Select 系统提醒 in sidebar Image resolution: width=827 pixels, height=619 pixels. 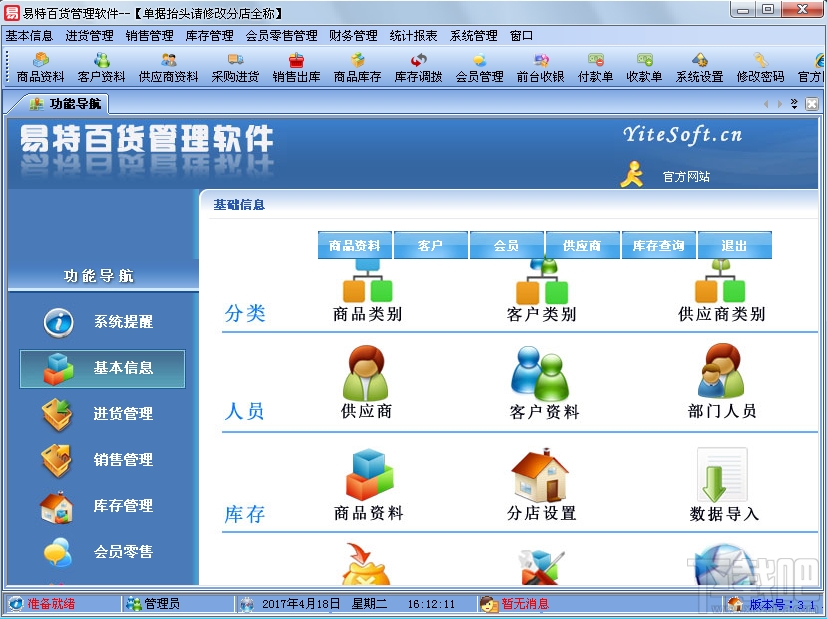coord(102,322)
